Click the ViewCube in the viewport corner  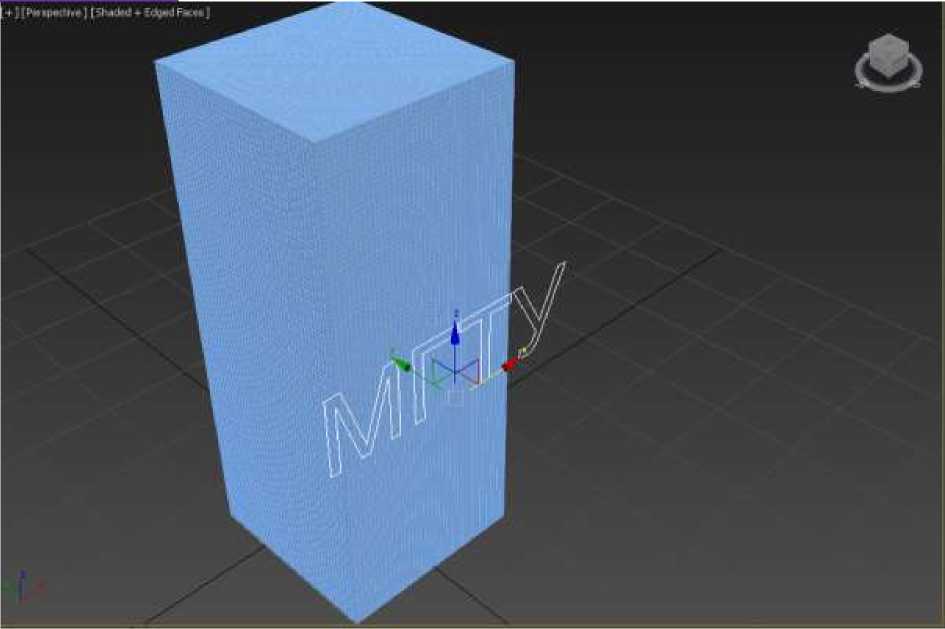(889, 55)
